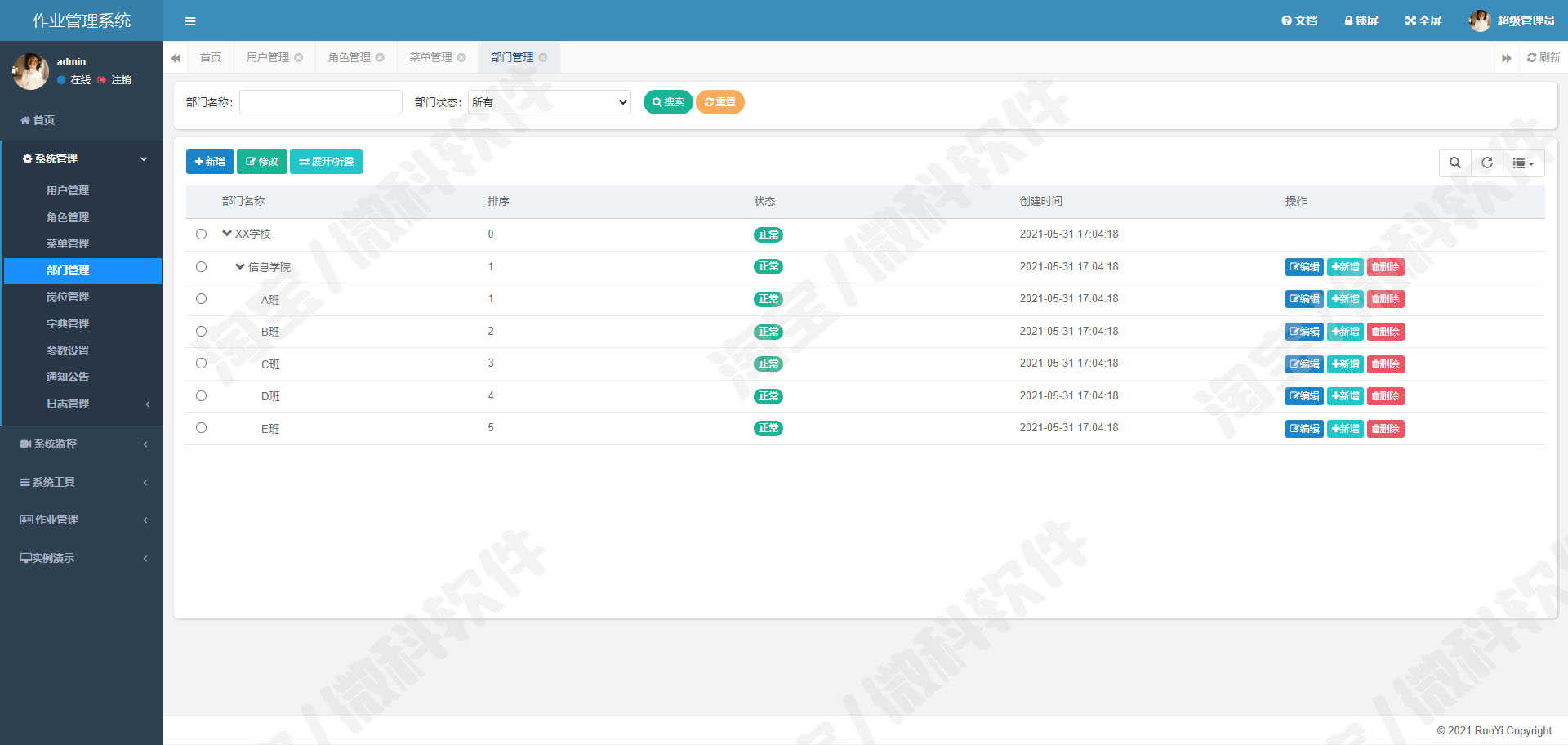Click the 刷新 refresh tab button
The image size is (1568, 745).
tap(1543, 57)
